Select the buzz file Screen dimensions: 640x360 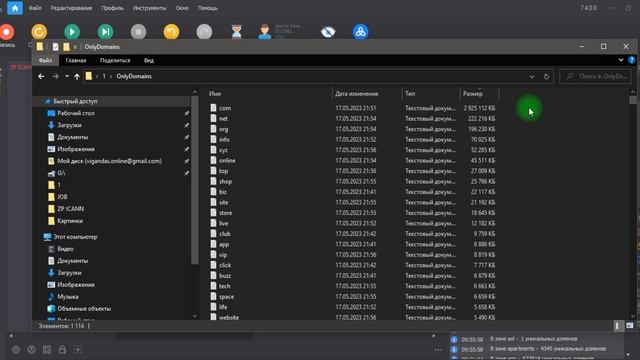(225, 276)
